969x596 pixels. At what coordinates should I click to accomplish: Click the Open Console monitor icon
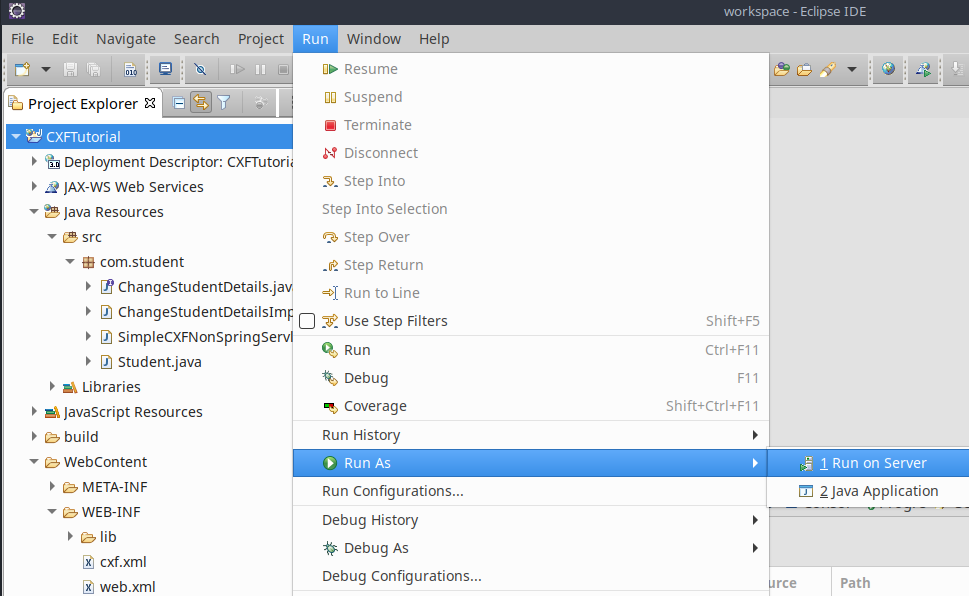[x=165, y=70]
